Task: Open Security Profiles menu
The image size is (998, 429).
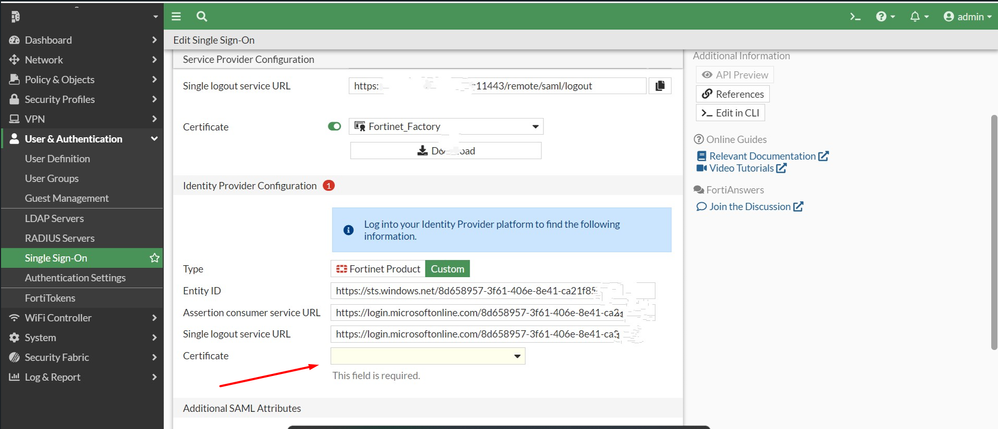Action: [82, 99]
